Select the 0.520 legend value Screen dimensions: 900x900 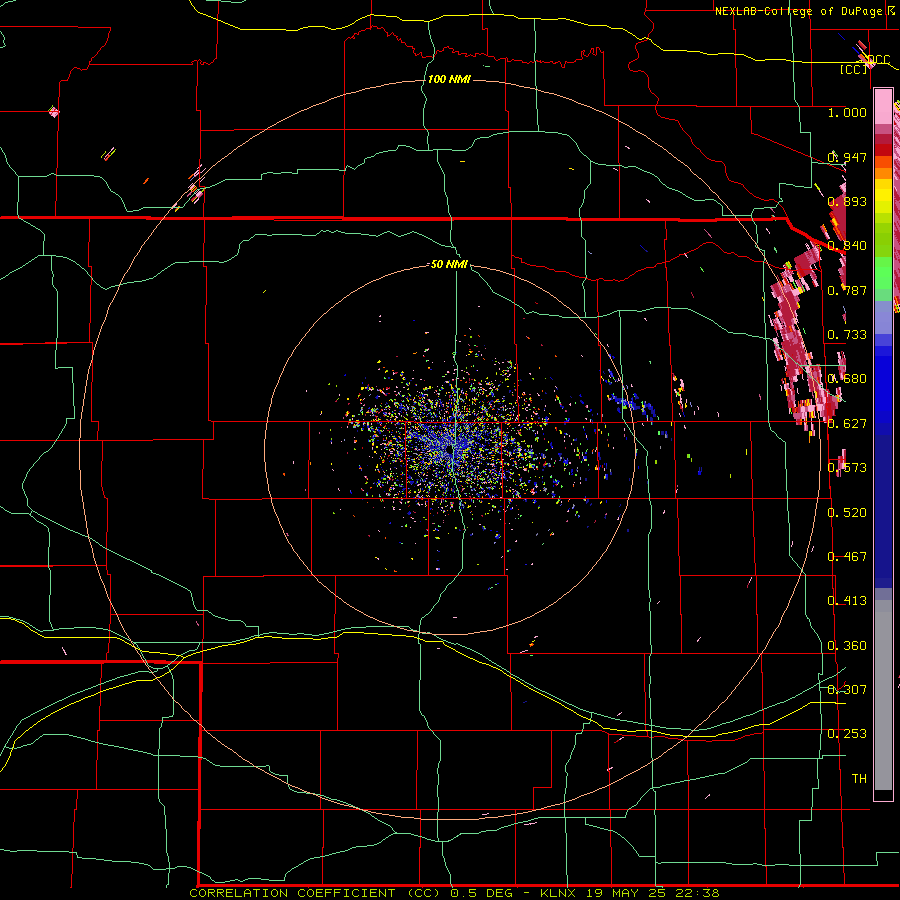click(x=847, y=513)
